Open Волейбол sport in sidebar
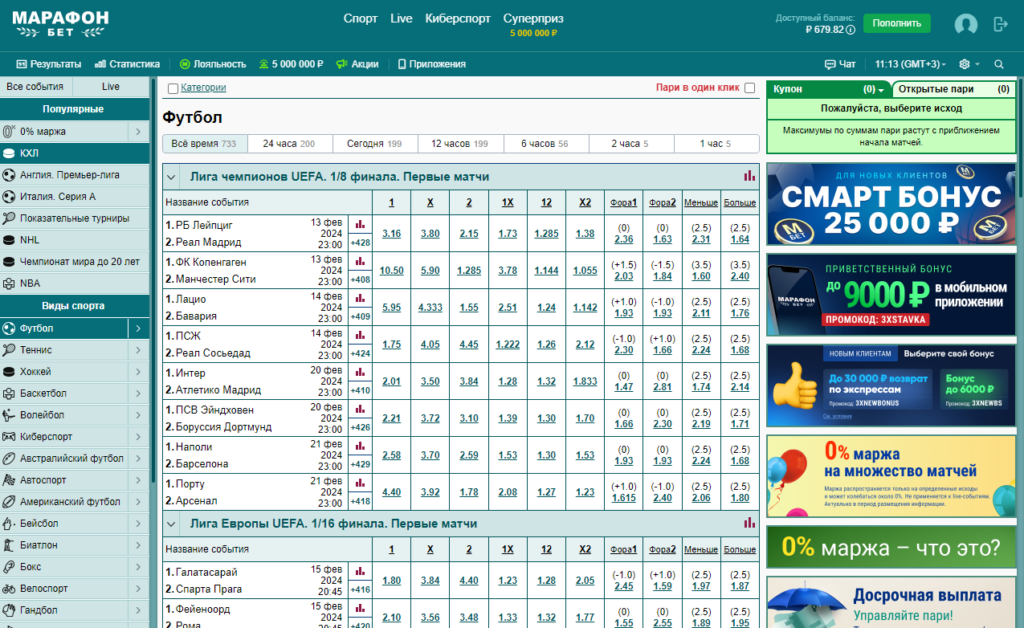1024x628 pixels. click(x=63, y=415)
